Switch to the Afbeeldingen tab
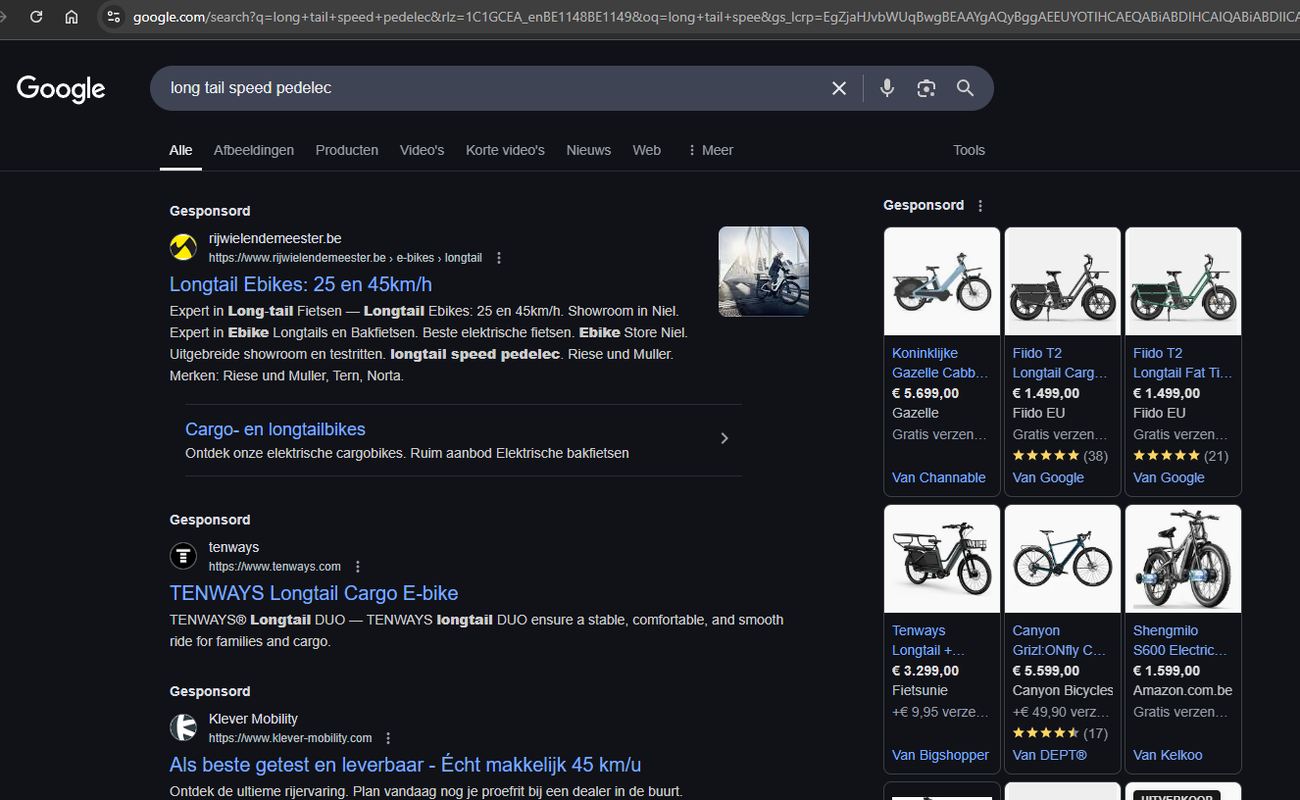Screen dimensions: 1300x800 [x=254, y=150]
